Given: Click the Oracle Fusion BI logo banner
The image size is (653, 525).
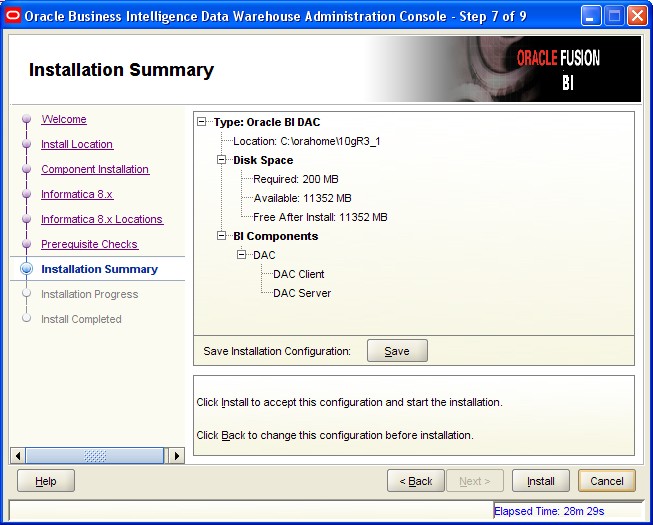Looking at the screenshot, I should [558, 70].
